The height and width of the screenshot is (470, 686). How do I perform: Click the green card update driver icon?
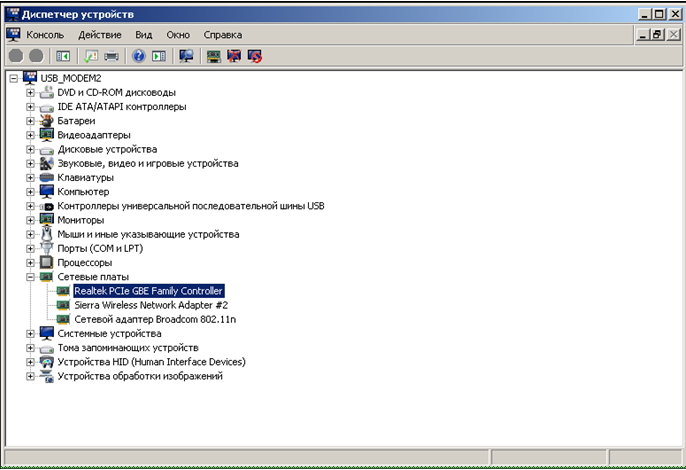coord(213,56)
